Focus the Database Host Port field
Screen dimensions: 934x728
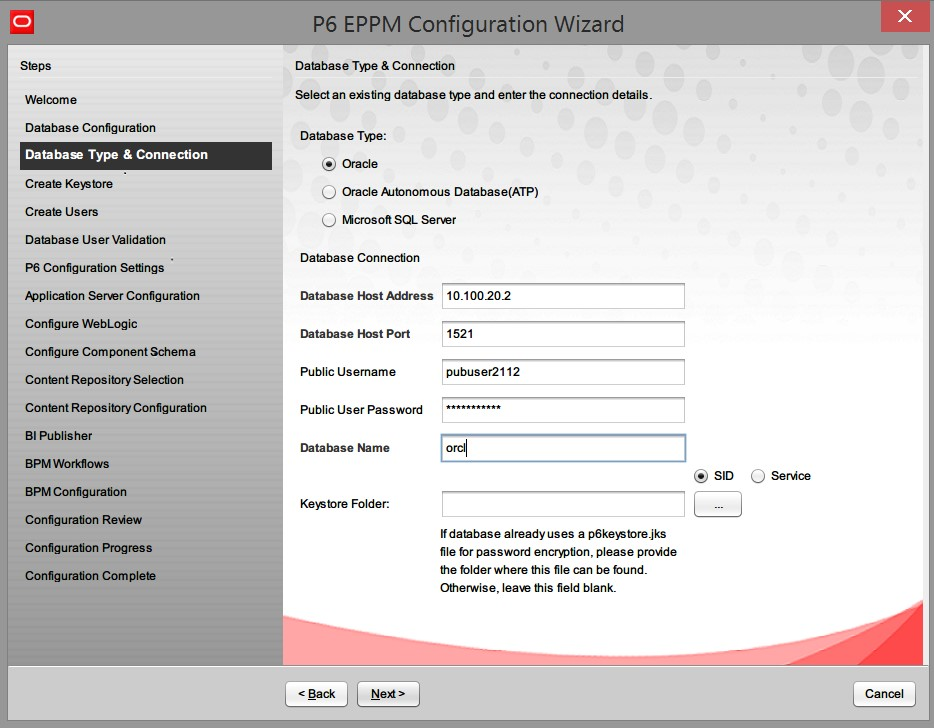563,334
